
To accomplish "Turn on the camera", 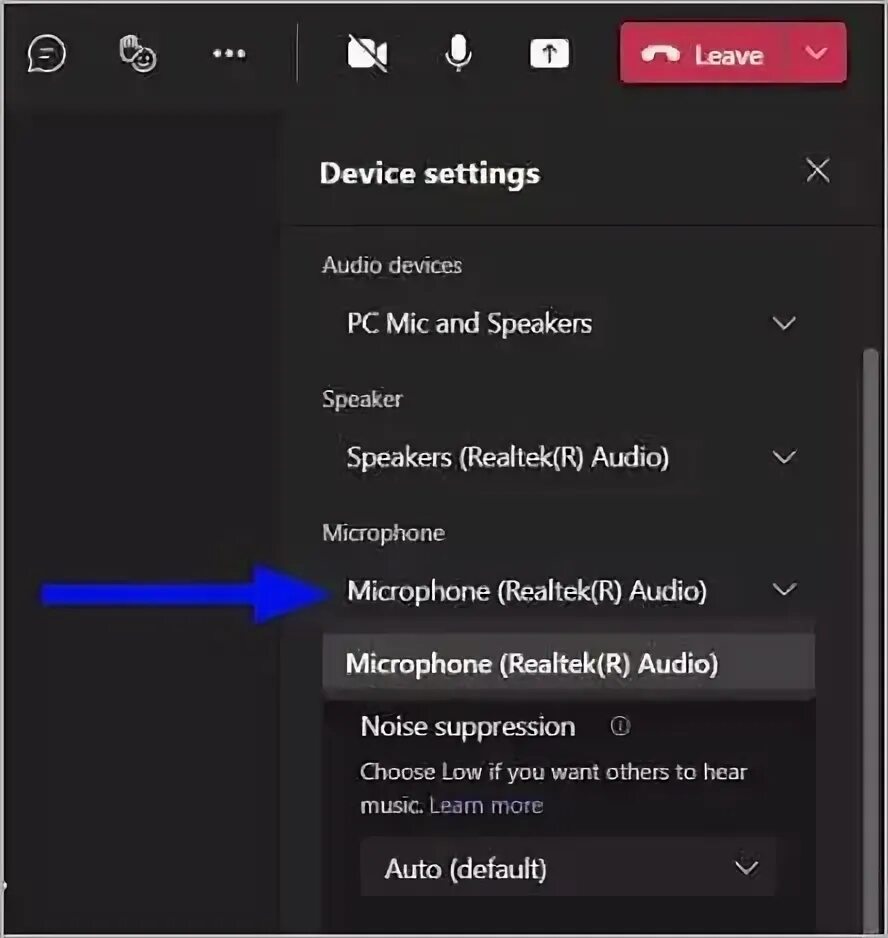I will point(367,53).
